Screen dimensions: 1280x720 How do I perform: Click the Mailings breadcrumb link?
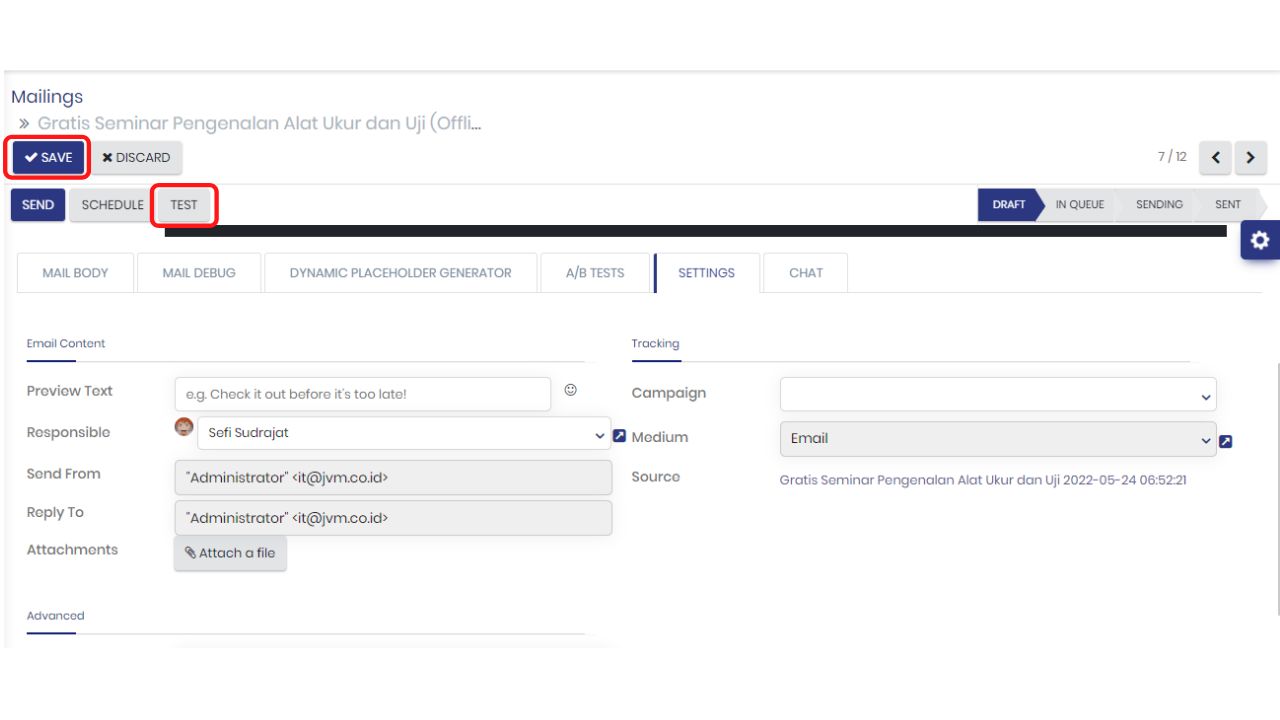47,97
